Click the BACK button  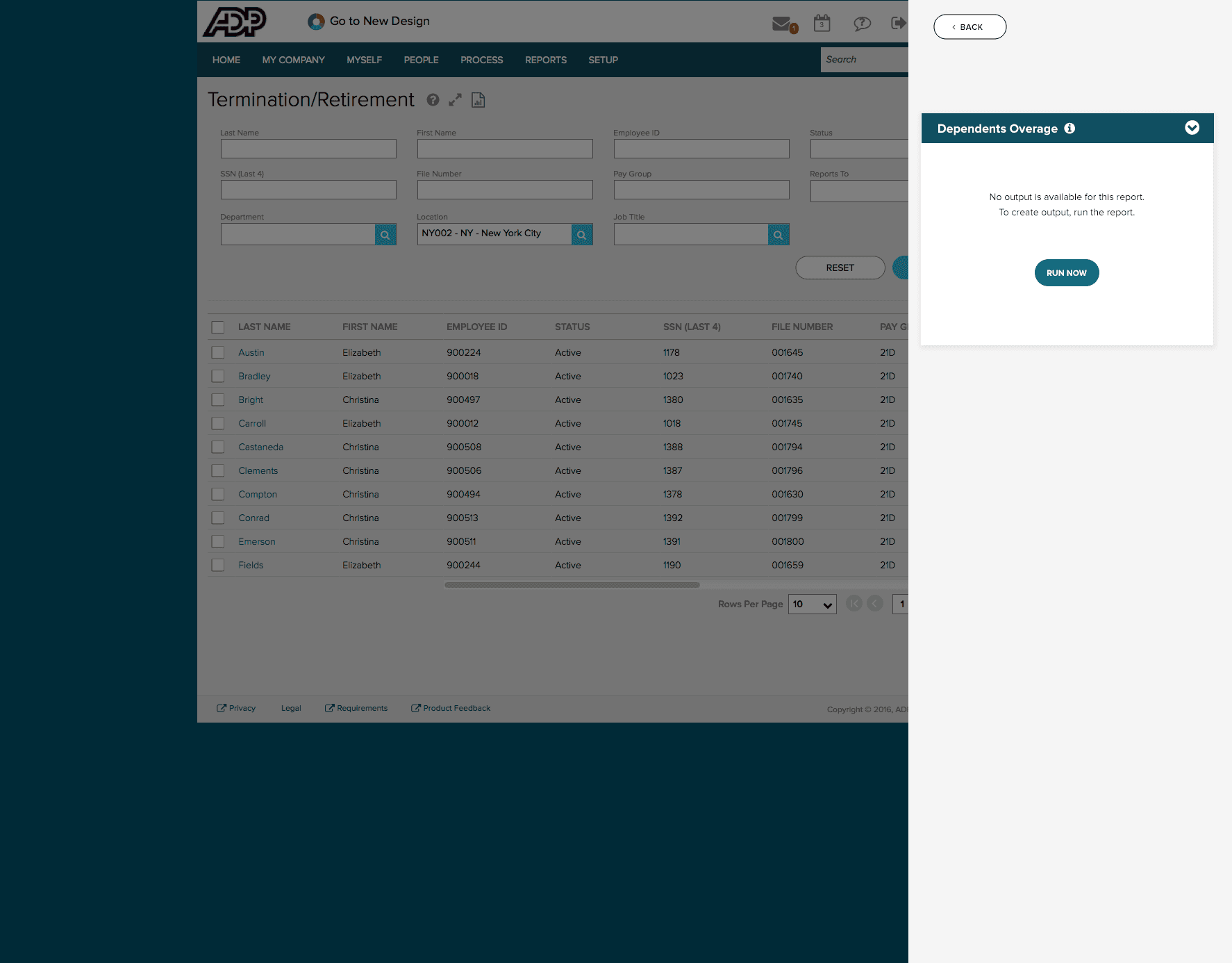pyautogui.click(x=970, y=27)
